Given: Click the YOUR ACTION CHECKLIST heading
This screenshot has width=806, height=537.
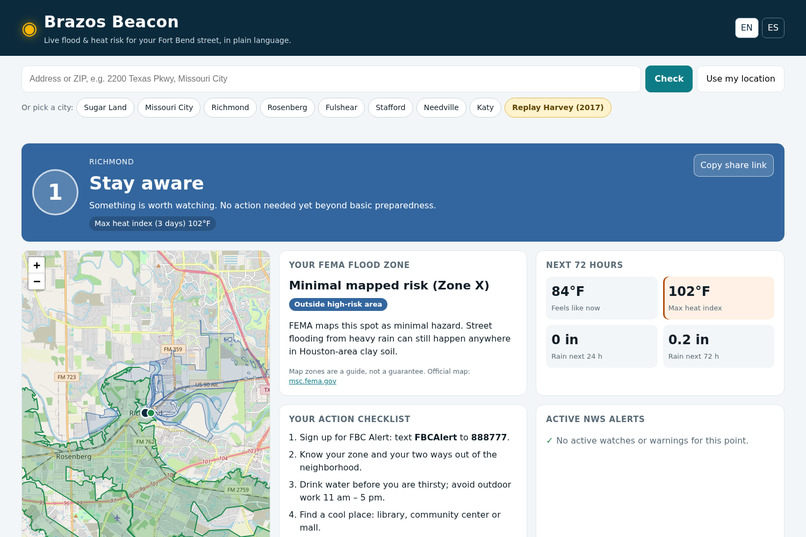Looking at the screenshot, I should tap(350, 419).
